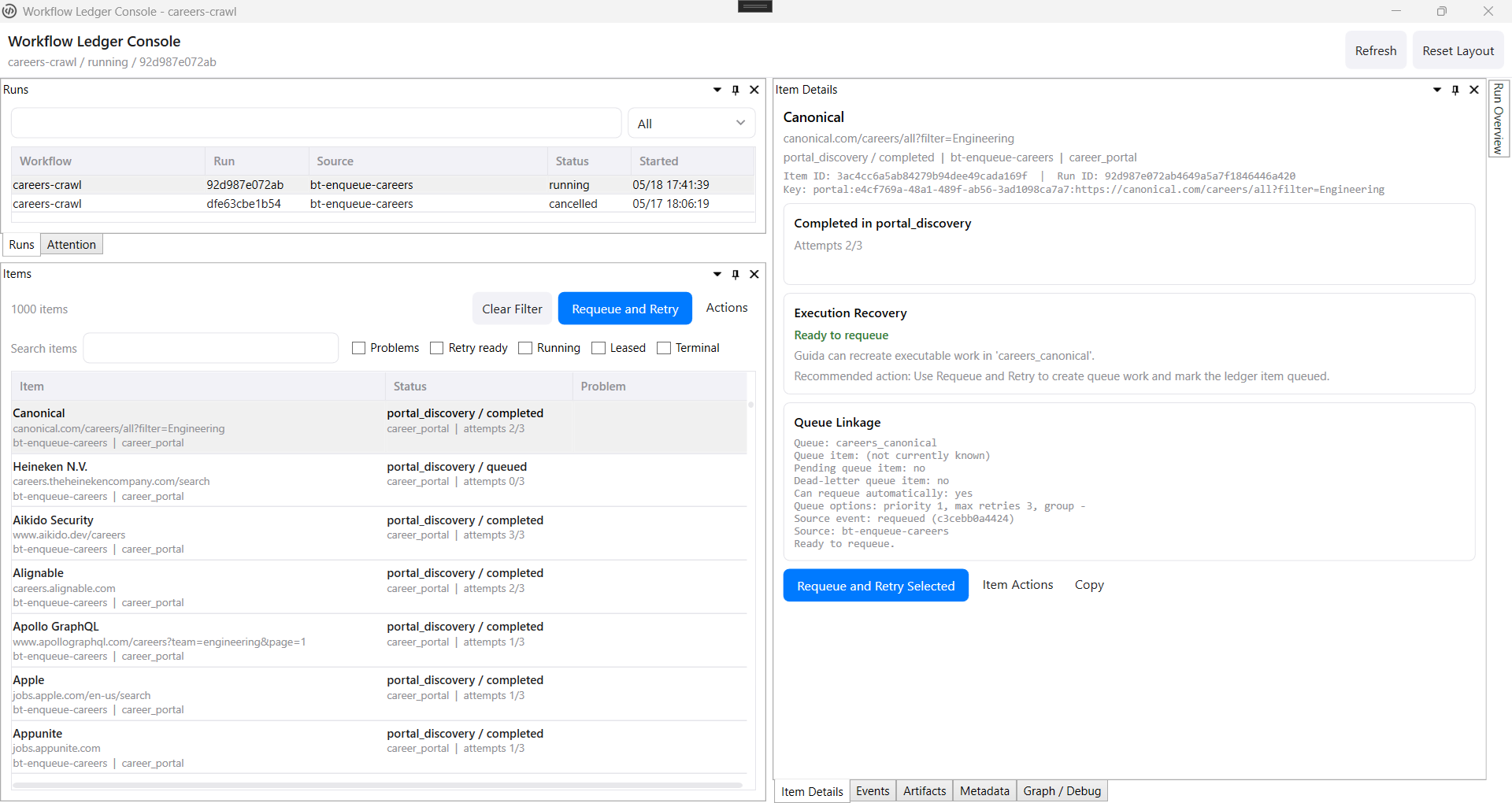Click the Reset Layout button

pos(1458,50)
